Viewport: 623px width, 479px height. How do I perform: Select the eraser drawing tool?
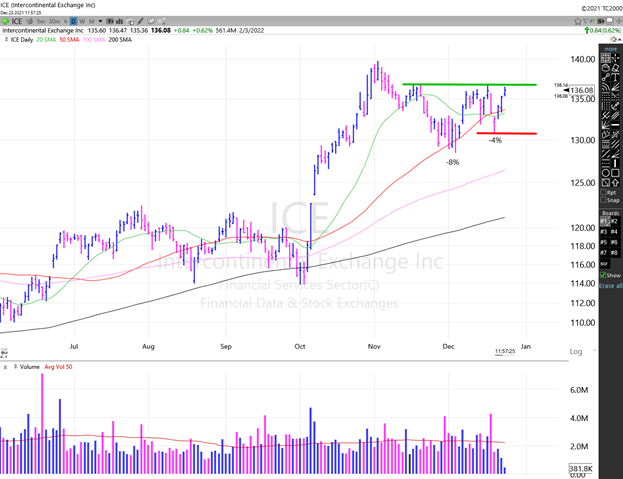point(615,68)
